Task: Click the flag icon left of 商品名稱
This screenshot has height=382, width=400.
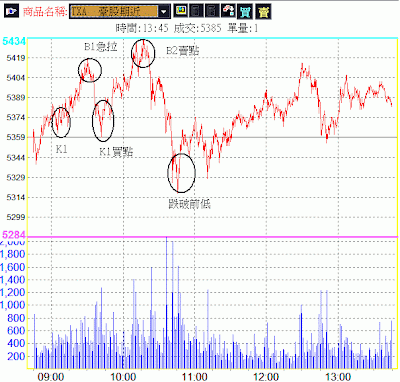Action: (11, 11)
